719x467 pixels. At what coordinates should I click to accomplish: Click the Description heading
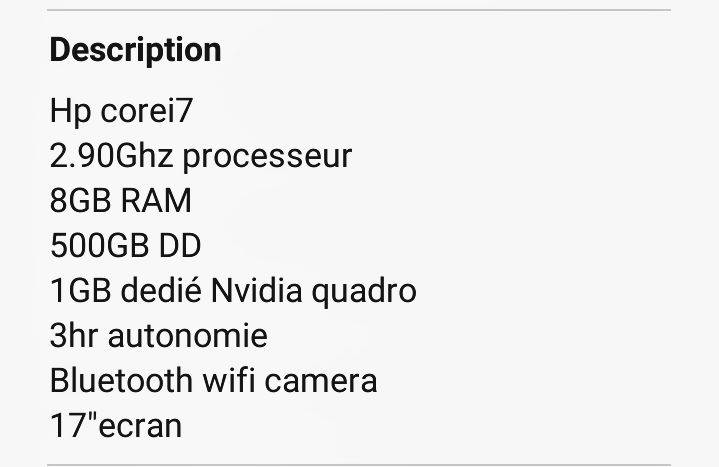coord(135,51)
